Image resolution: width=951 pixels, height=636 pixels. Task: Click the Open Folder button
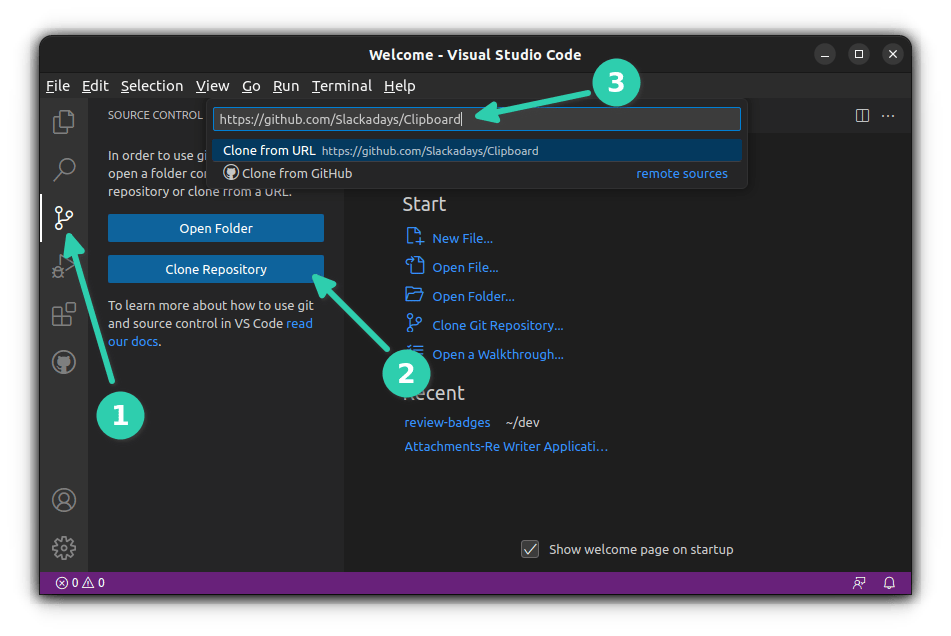pyautogui.click(x=216, y=228)
